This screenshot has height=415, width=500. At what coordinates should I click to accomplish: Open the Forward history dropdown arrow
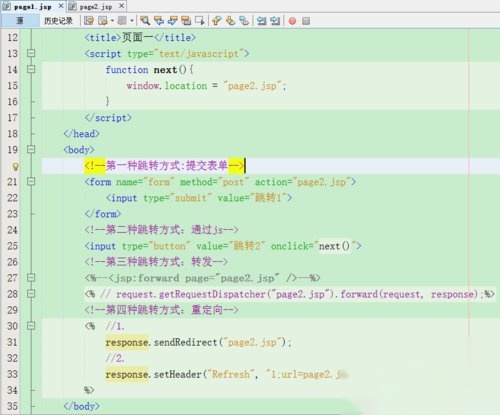tap(132, 21)
